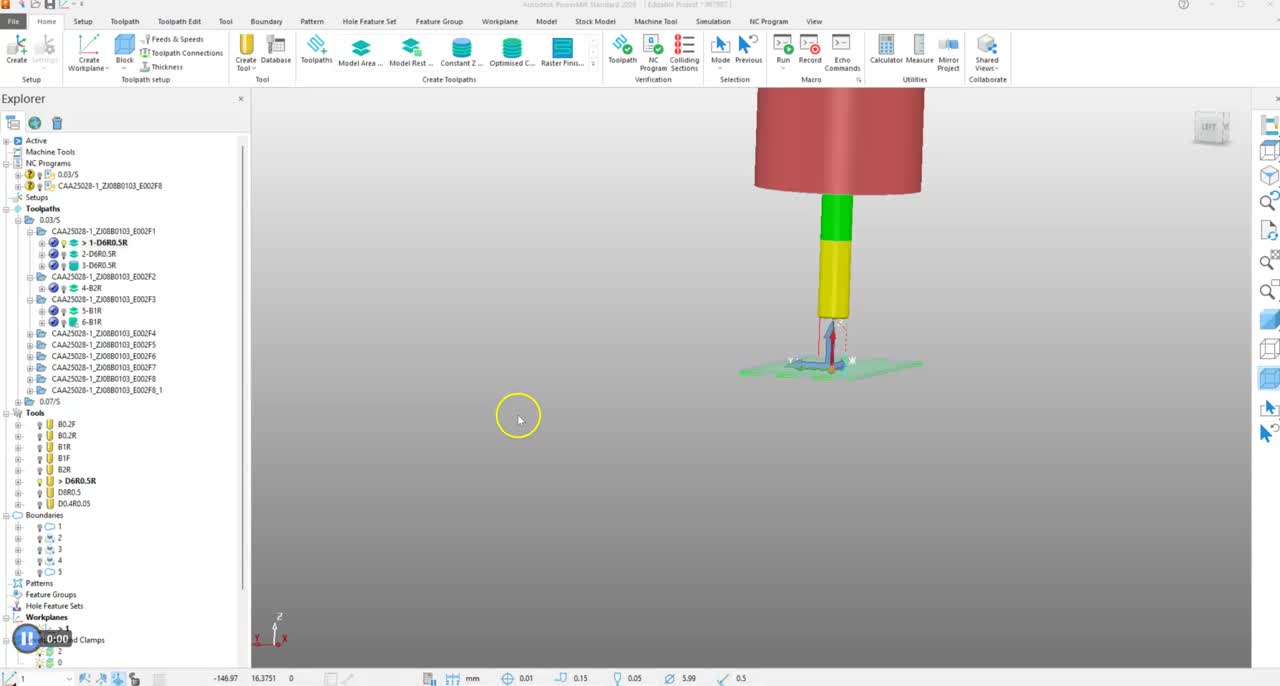This screenshot has width=1280, height=686.
Task: Open Colliding Sections
Action: point(684,52)
